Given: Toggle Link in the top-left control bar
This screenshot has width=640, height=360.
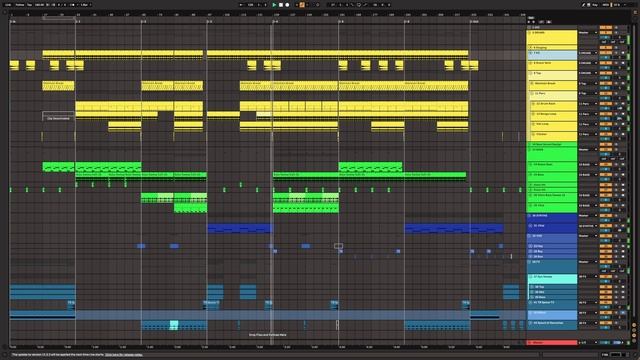Looking at the screenshot, I should [8, 5].
